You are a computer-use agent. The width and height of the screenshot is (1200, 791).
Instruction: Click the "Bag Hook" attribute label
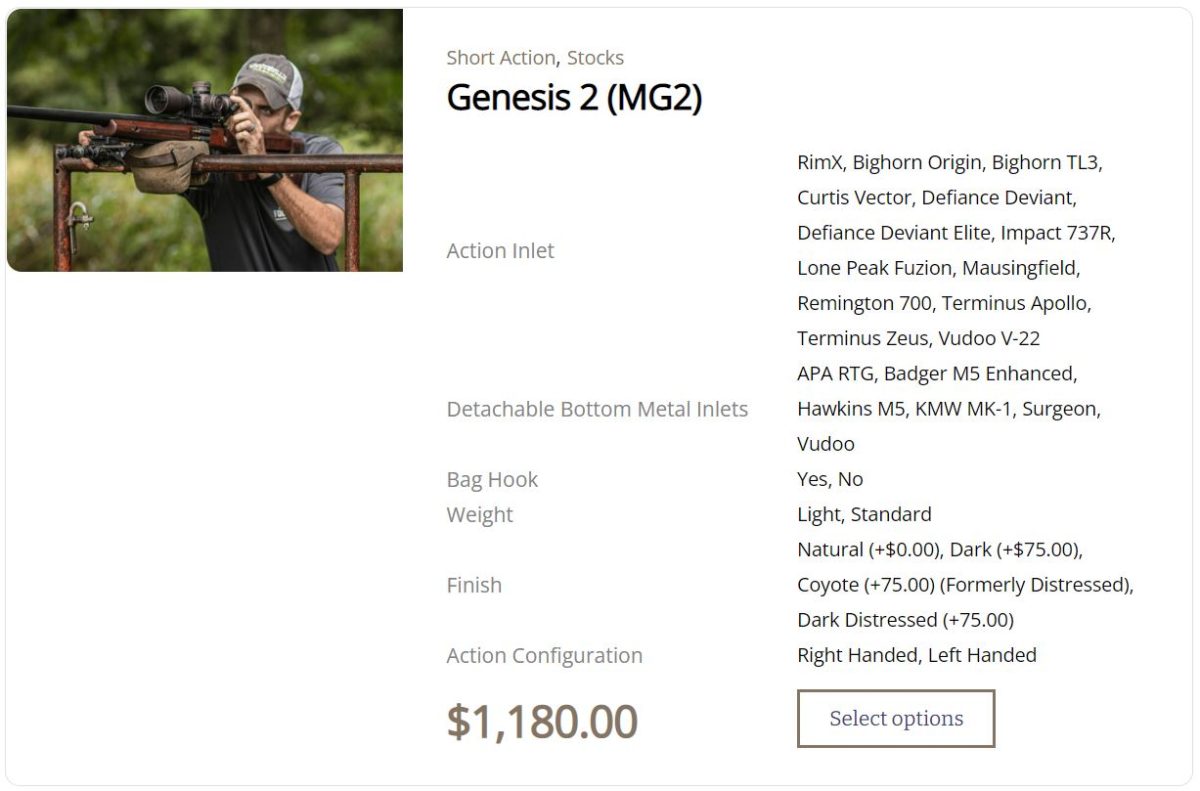[x=492, y=479]
